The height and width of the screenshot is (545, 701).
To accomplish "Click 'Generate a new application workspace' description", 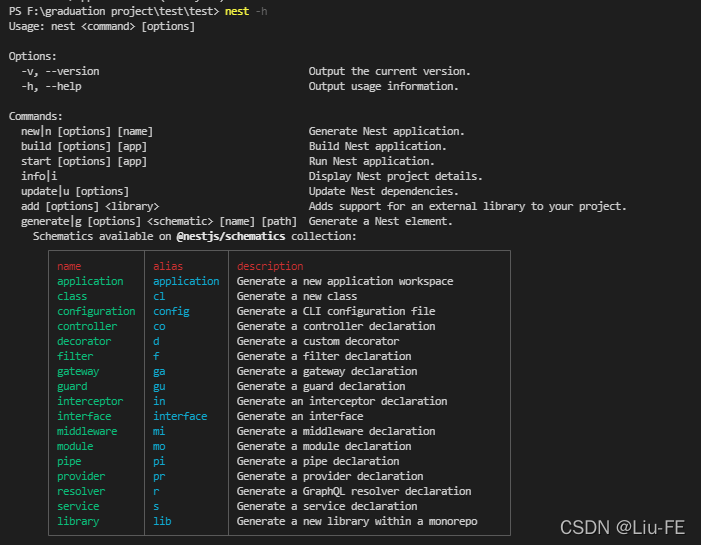I will (x=345, y=281).
